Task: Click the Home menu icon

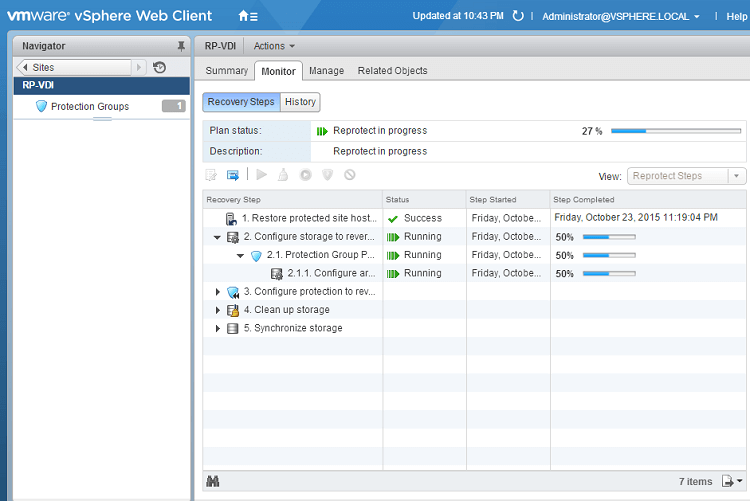Action: pos(247,16)
